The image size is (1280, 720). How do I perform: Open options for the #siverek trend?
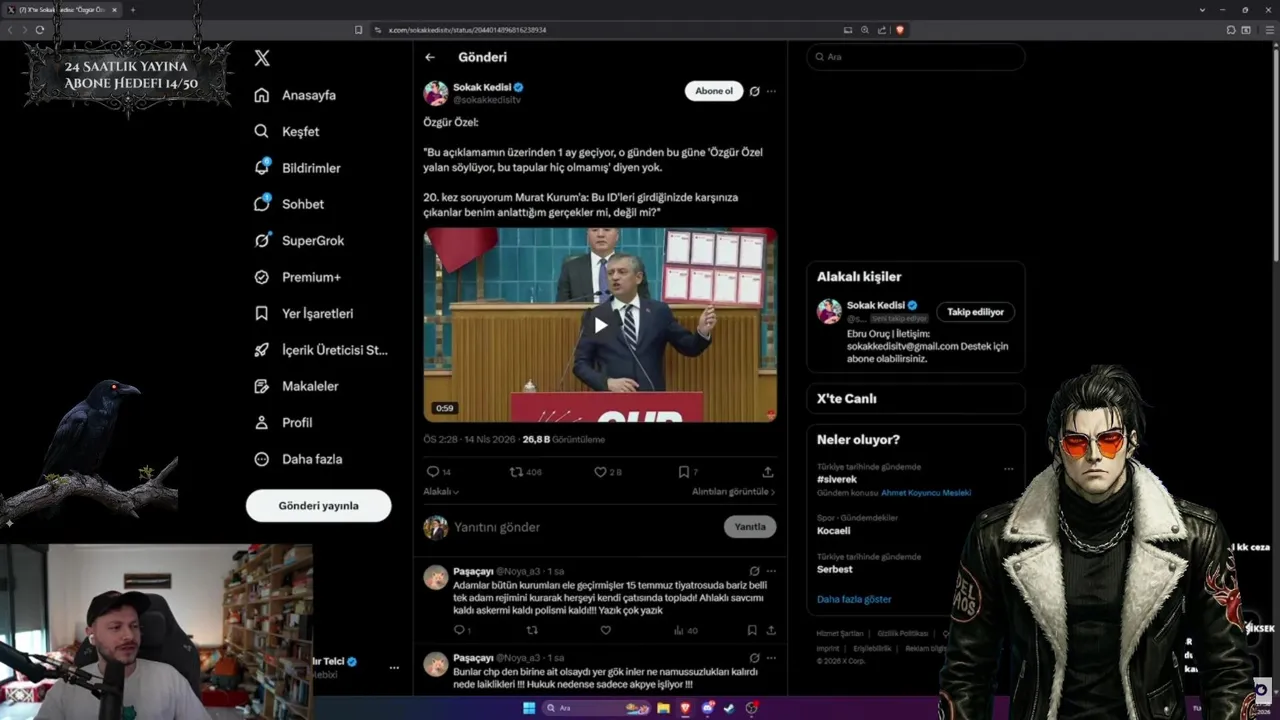[1008, 468]
